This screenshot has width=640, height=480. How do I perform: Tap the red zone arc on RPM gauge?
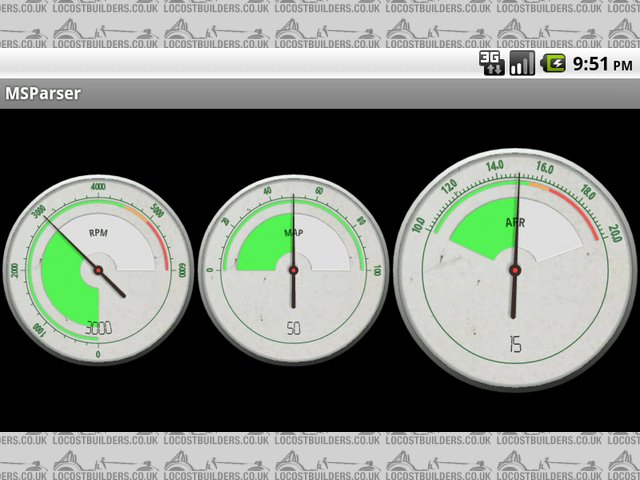click(x=161, y=236)
